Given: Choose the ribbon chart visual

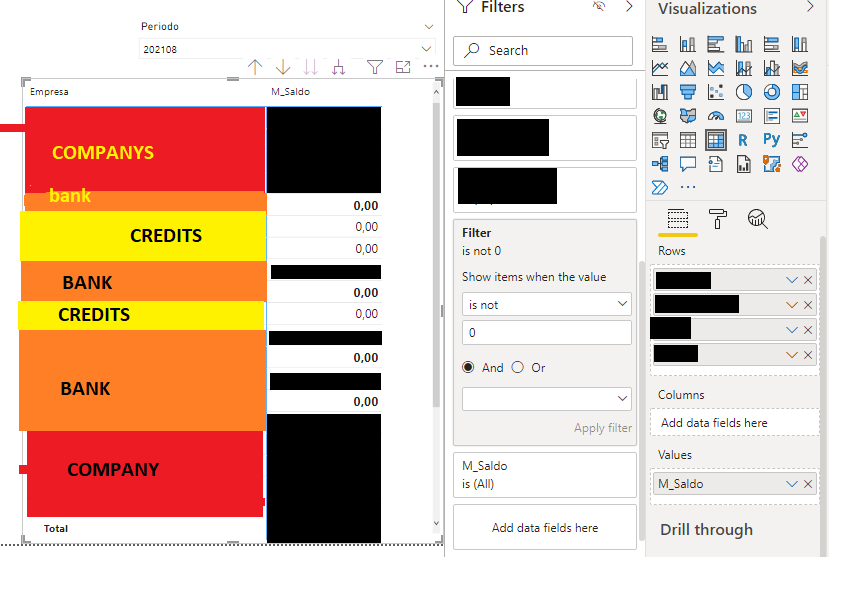Looking at the screenshot, I should (x=800, y=68).
